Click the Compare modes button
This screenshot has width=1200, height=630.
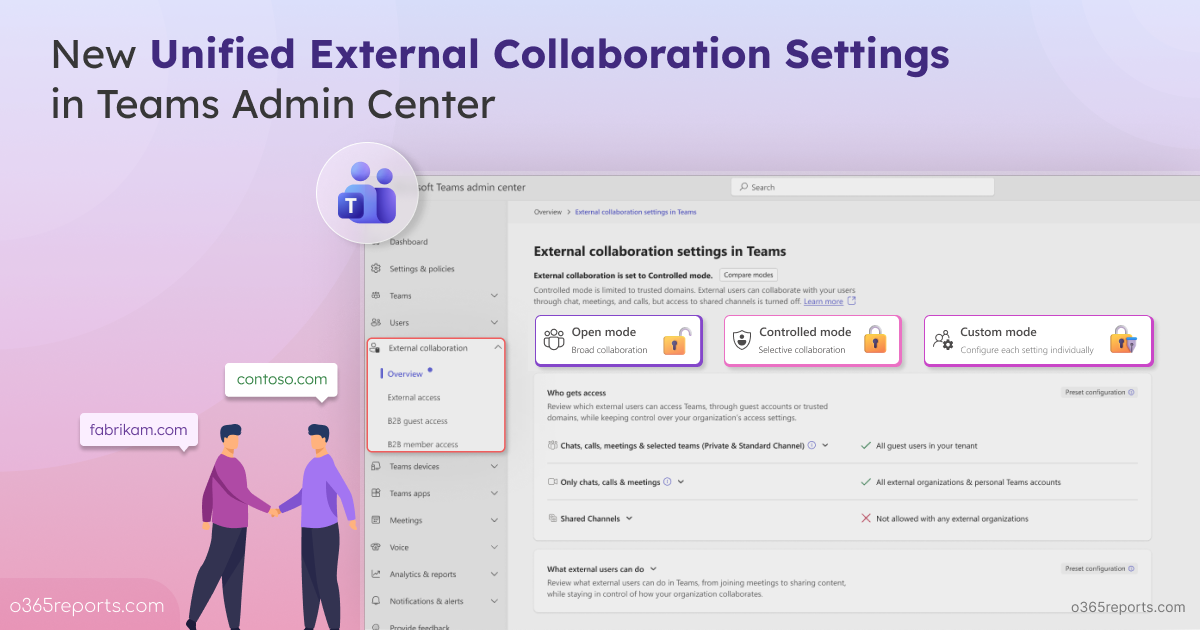tap(748, 275)
